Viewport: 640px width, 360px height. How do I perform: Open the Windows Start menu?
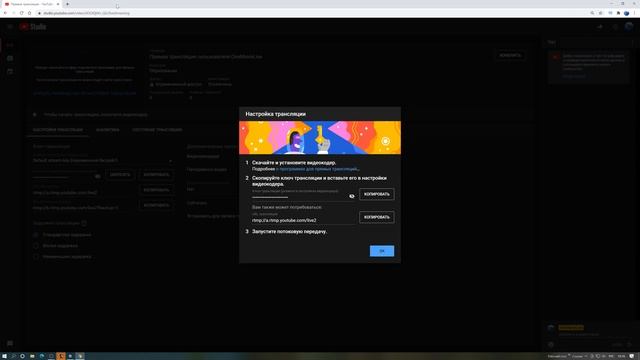(x=4, y=356)
